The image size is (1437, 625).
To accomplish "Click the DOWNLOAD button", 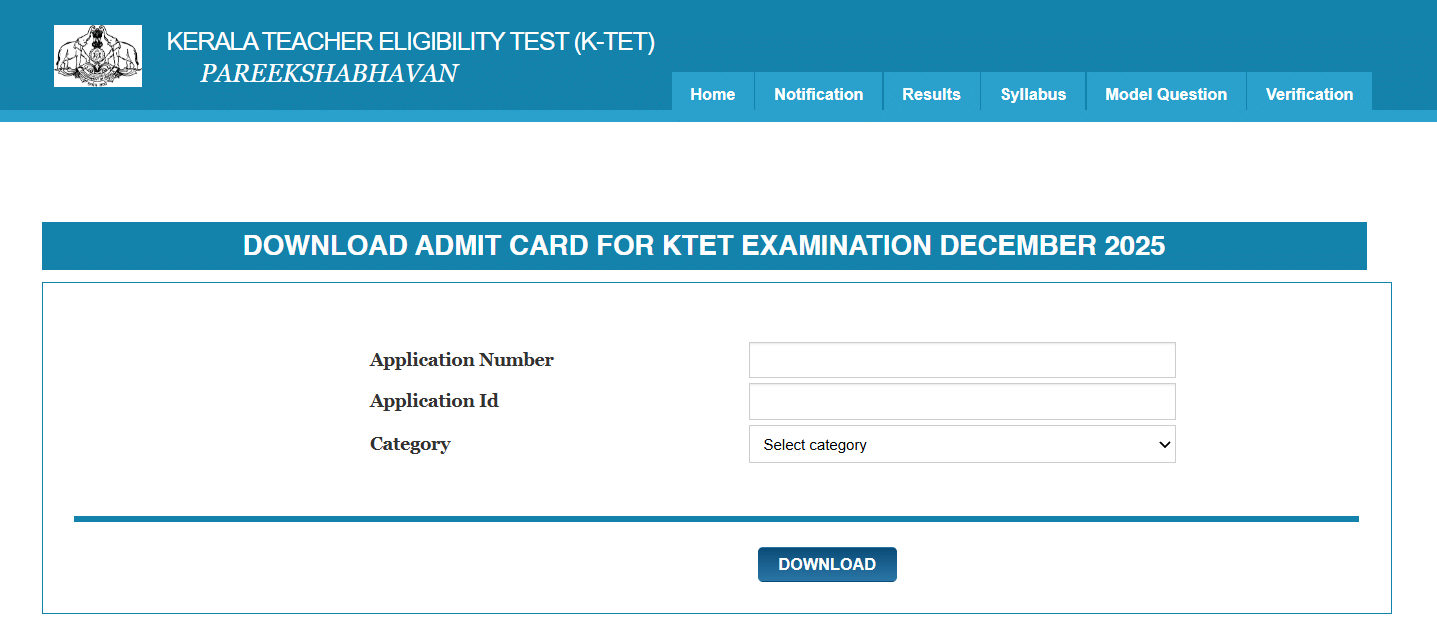I will click(826, 563).
